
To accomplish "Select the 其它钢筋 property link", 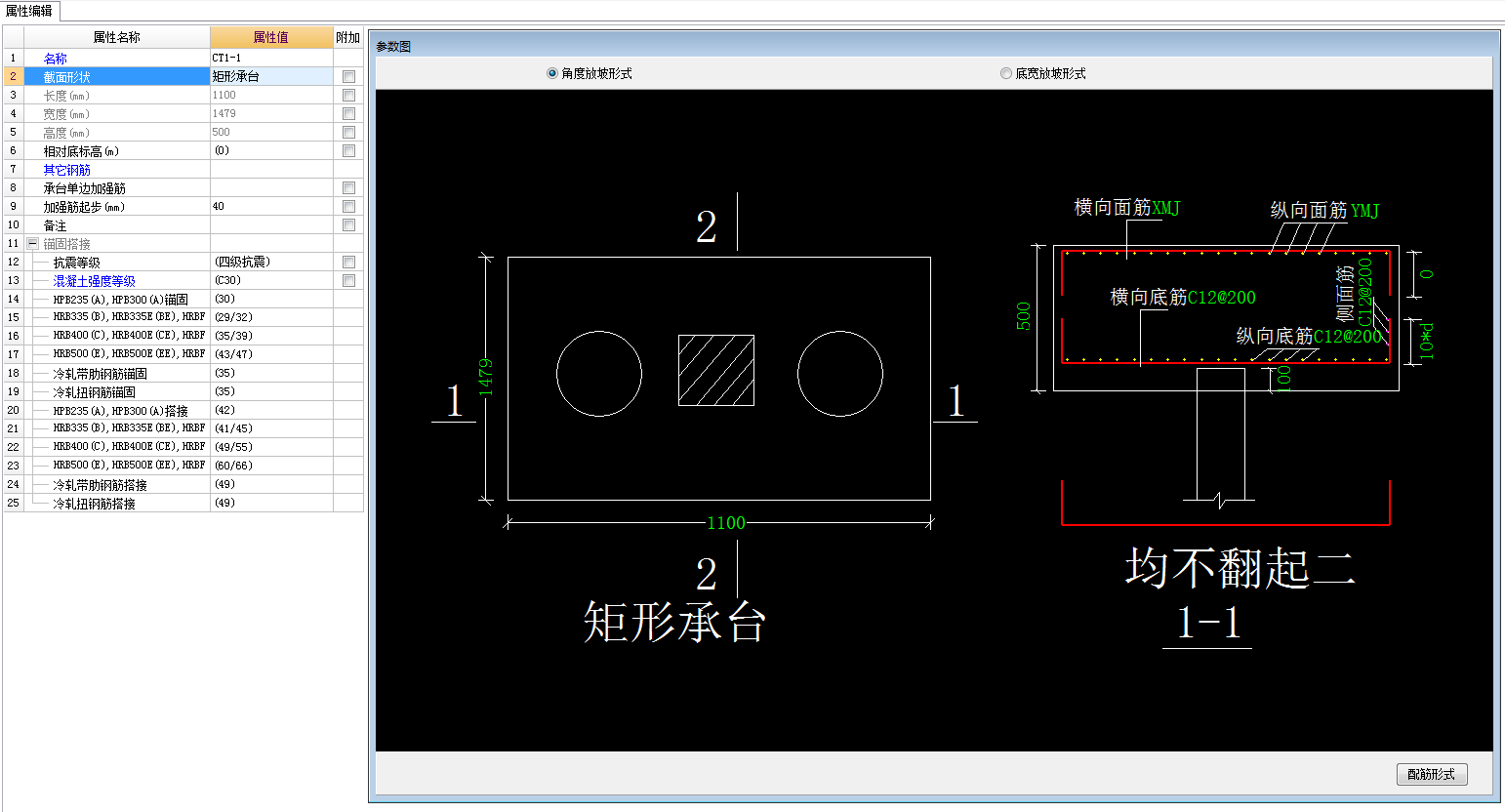I will (66, 170).
